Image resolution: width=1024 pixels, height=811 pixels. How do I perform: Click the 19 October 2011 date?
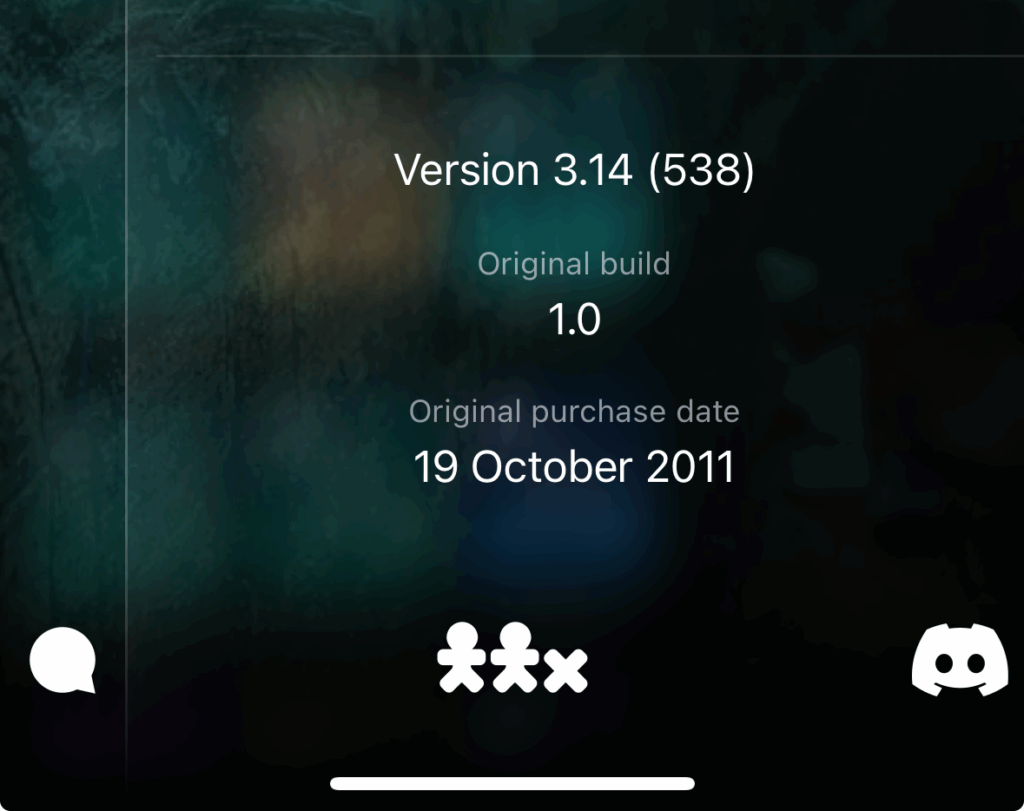[574, 468]
